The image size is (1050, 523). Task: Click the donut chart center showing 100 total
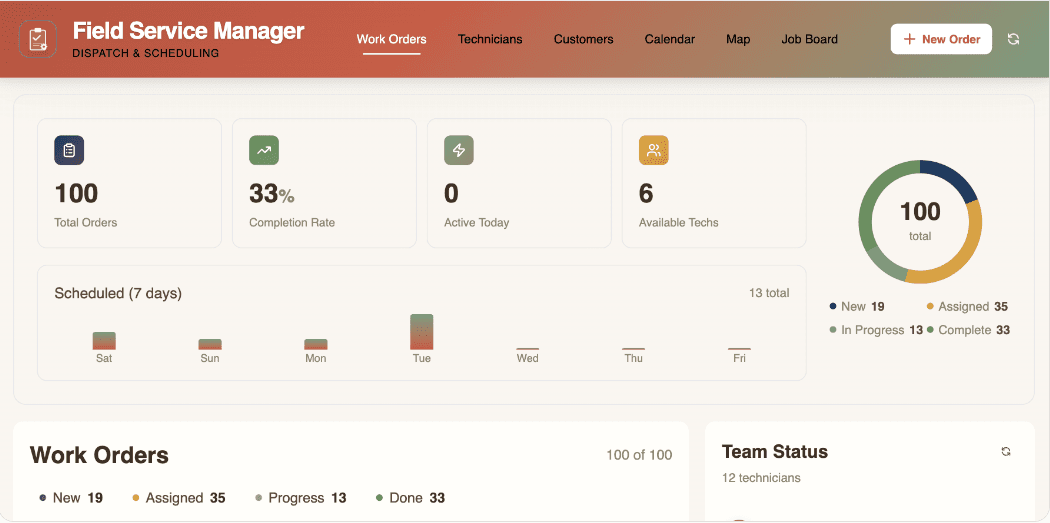920,220
